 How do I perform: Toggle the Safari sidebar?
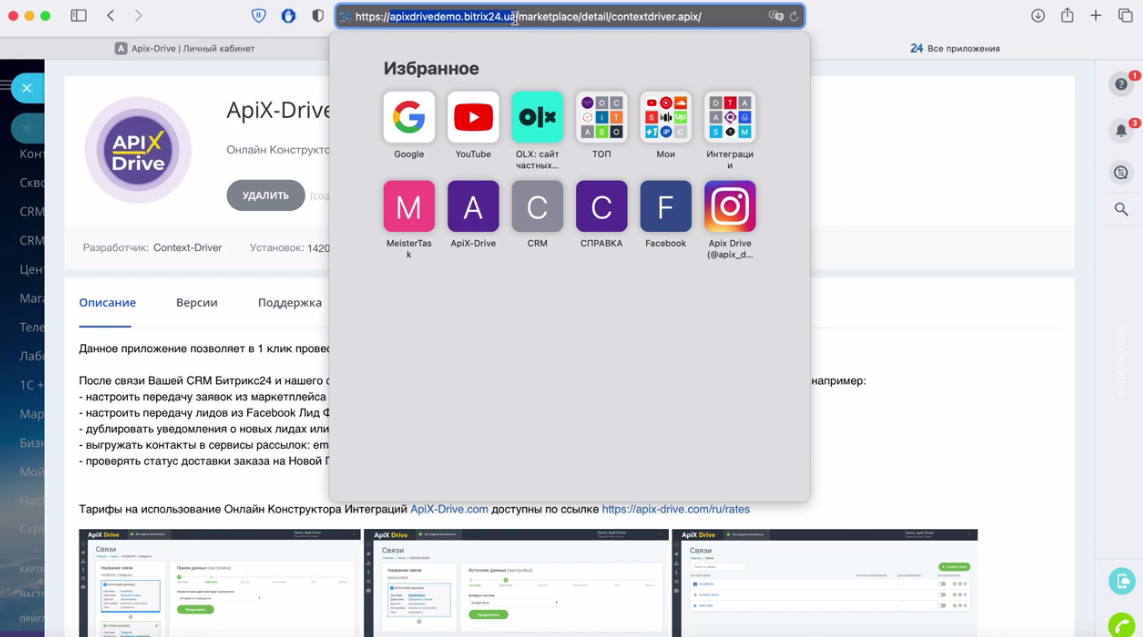click(79, 15)
